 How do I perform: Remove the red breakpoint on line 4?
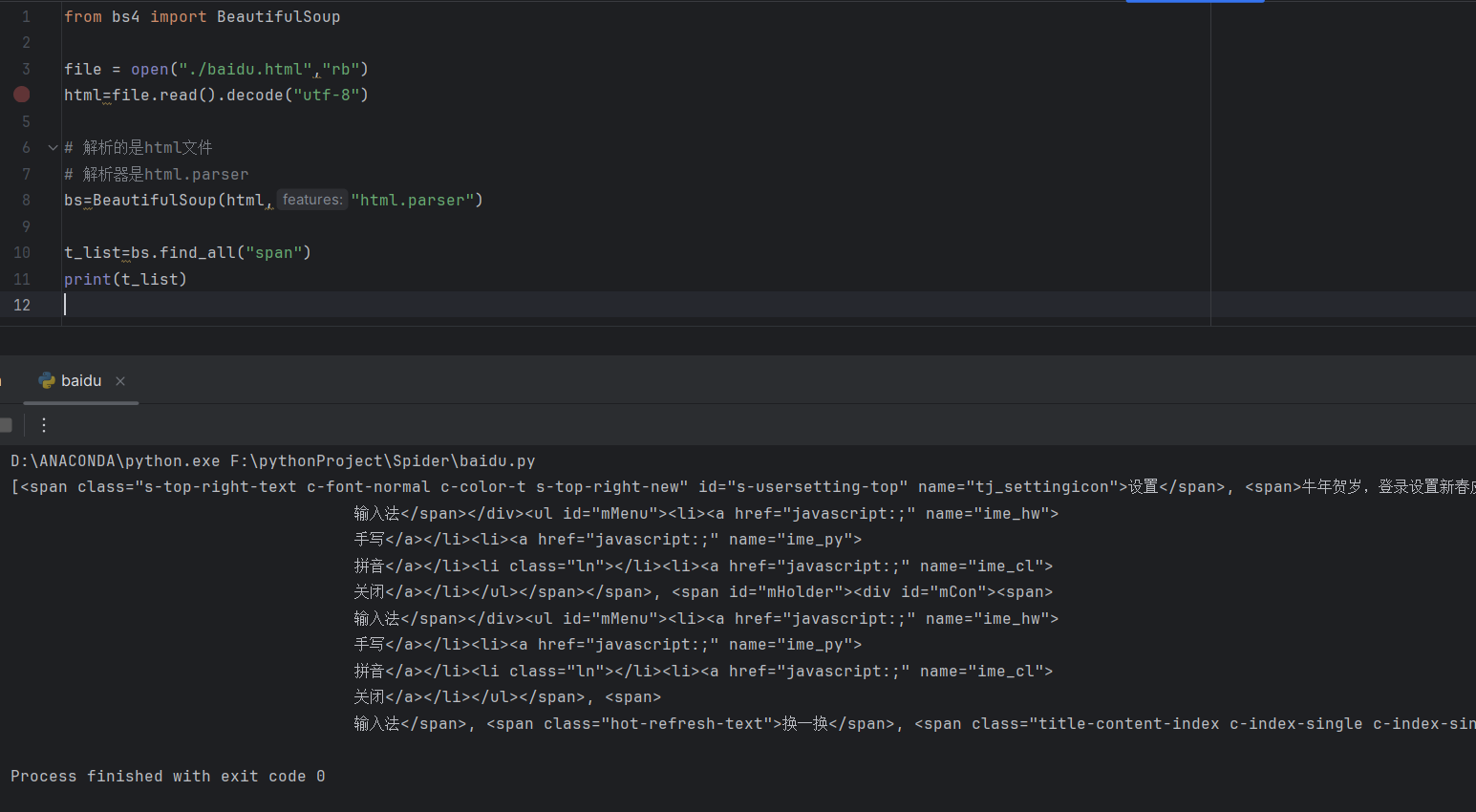coord(21,95)
